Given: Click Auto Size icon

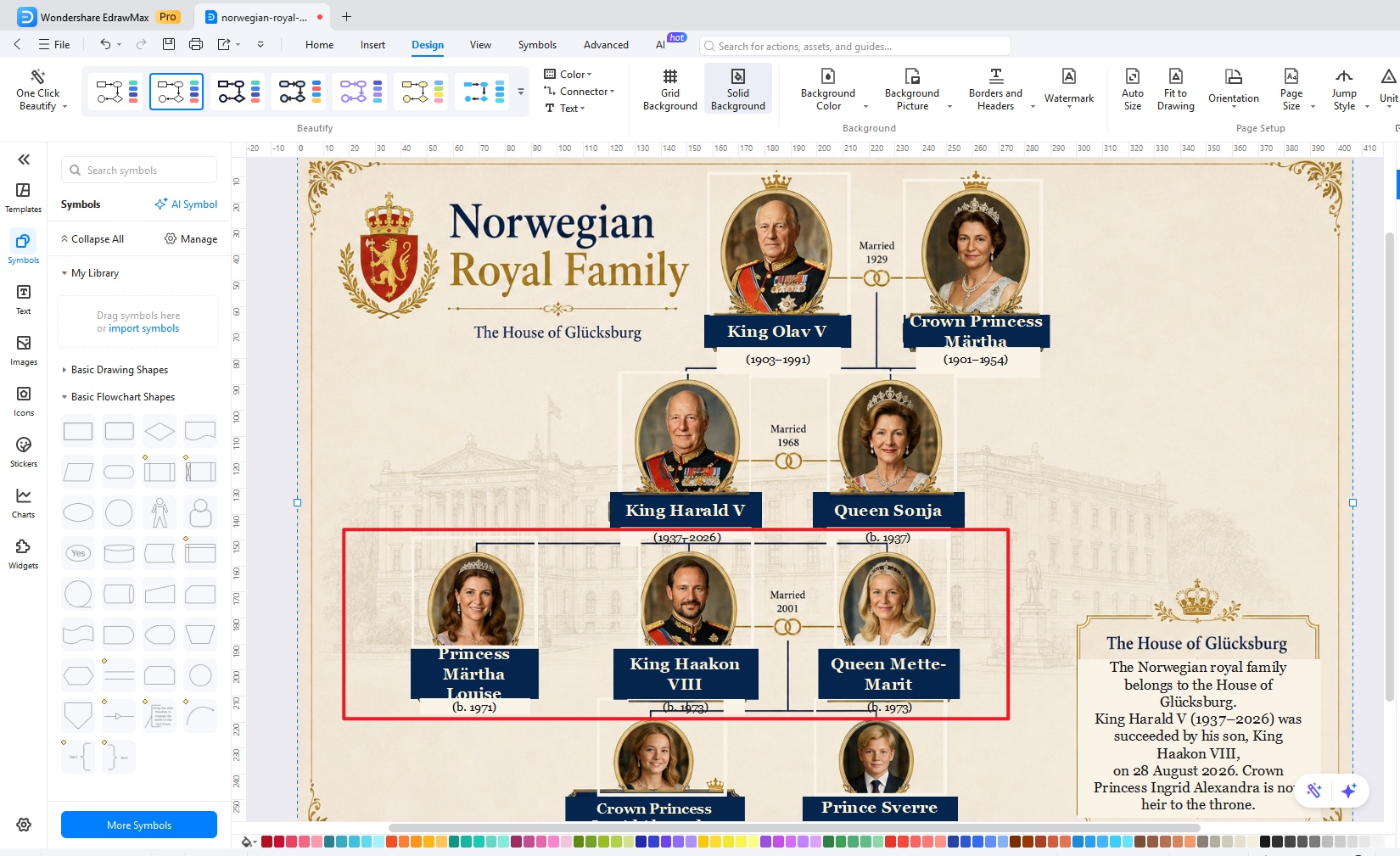Looking at the screenshot, I should [x=1133, y=90].
